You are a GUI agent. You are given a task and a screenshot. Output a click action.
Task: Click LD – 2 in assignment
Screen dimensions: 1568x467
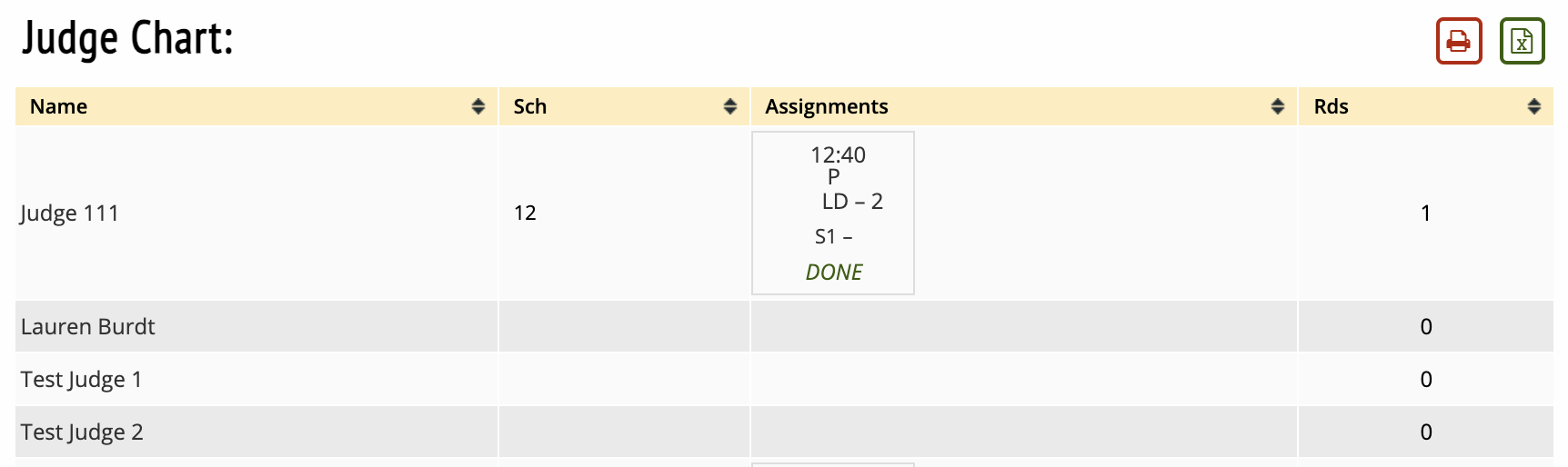tap(852, 202)
